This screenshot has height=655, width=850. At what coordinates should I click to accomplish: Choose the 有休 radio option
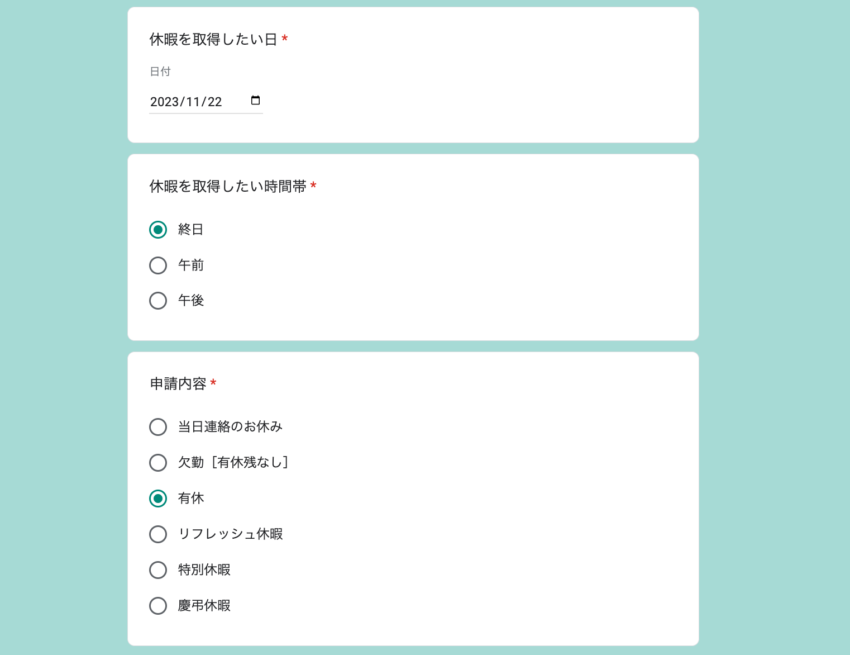pyautogui.click(x=158, y=498)
